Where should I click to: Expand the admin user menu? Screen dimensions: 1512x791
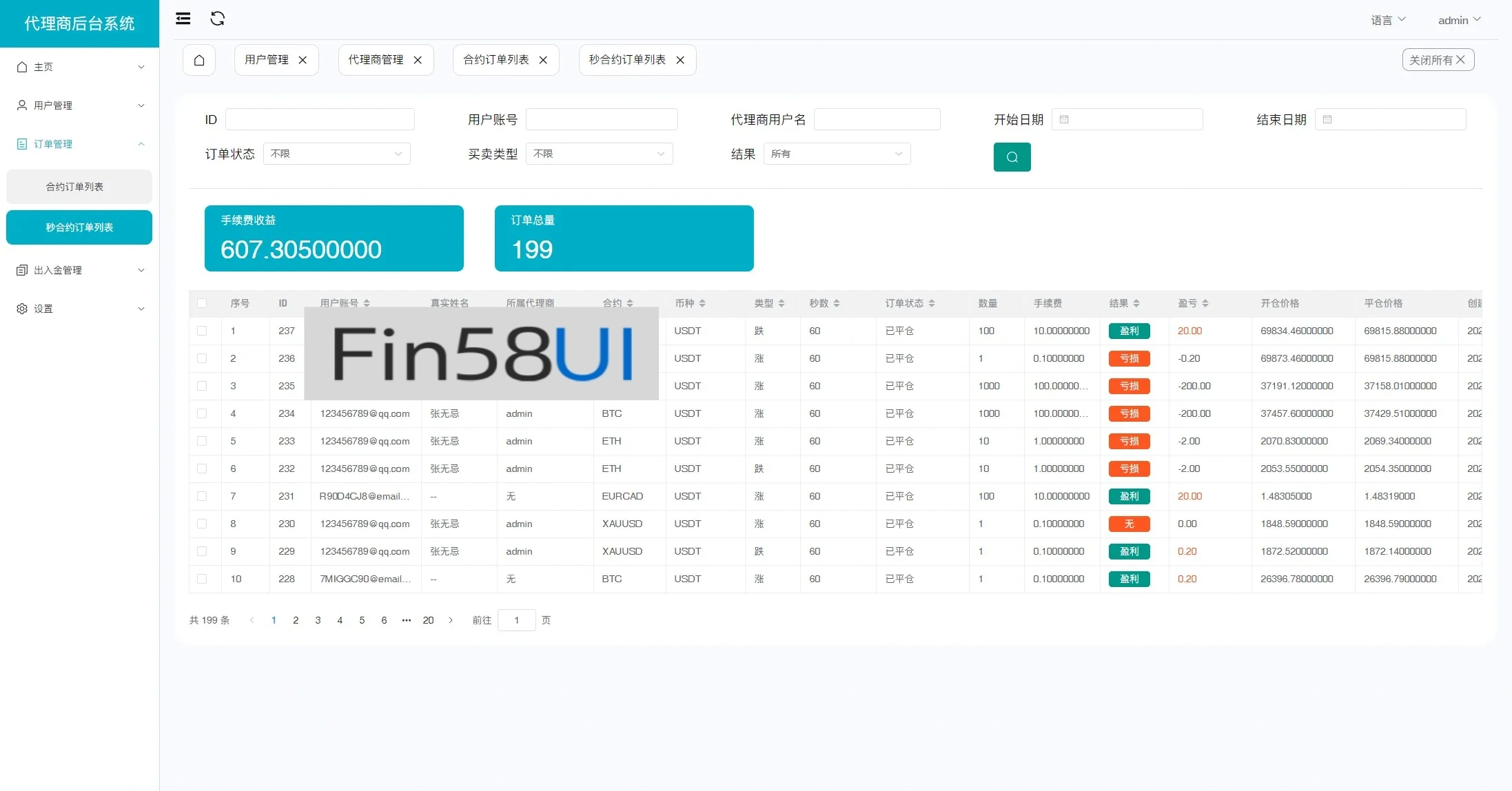pyautogui.click(x=1459, y=20)
